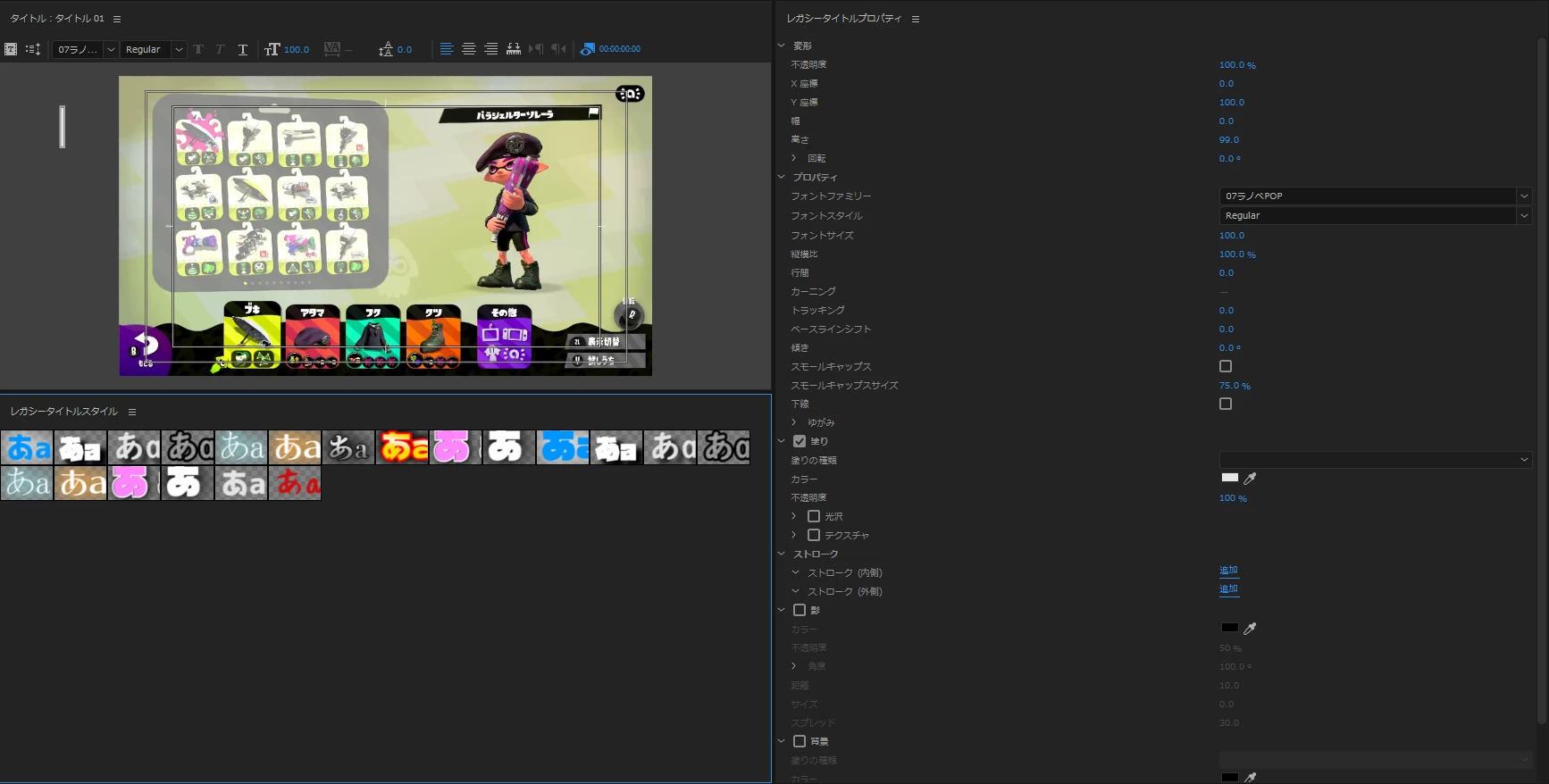Pick fill color with カラー eyedropper
The height and width of the screenshot is (784, 1549).
1250,479
